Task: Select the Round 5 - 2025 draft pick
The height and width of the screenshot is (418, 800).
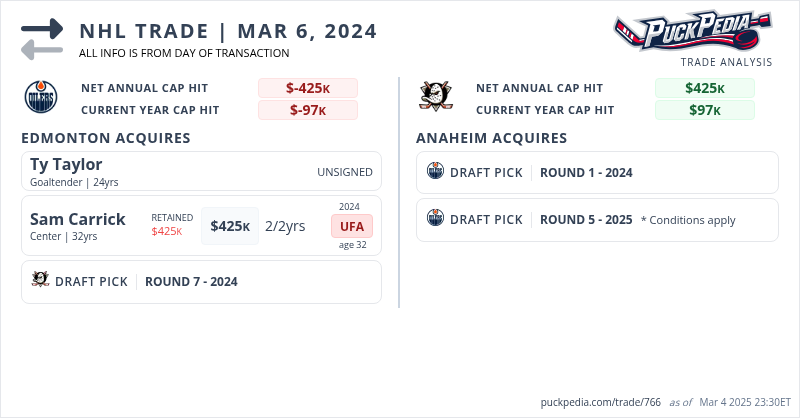Action: pyautogui.click(x=586, y=219)
